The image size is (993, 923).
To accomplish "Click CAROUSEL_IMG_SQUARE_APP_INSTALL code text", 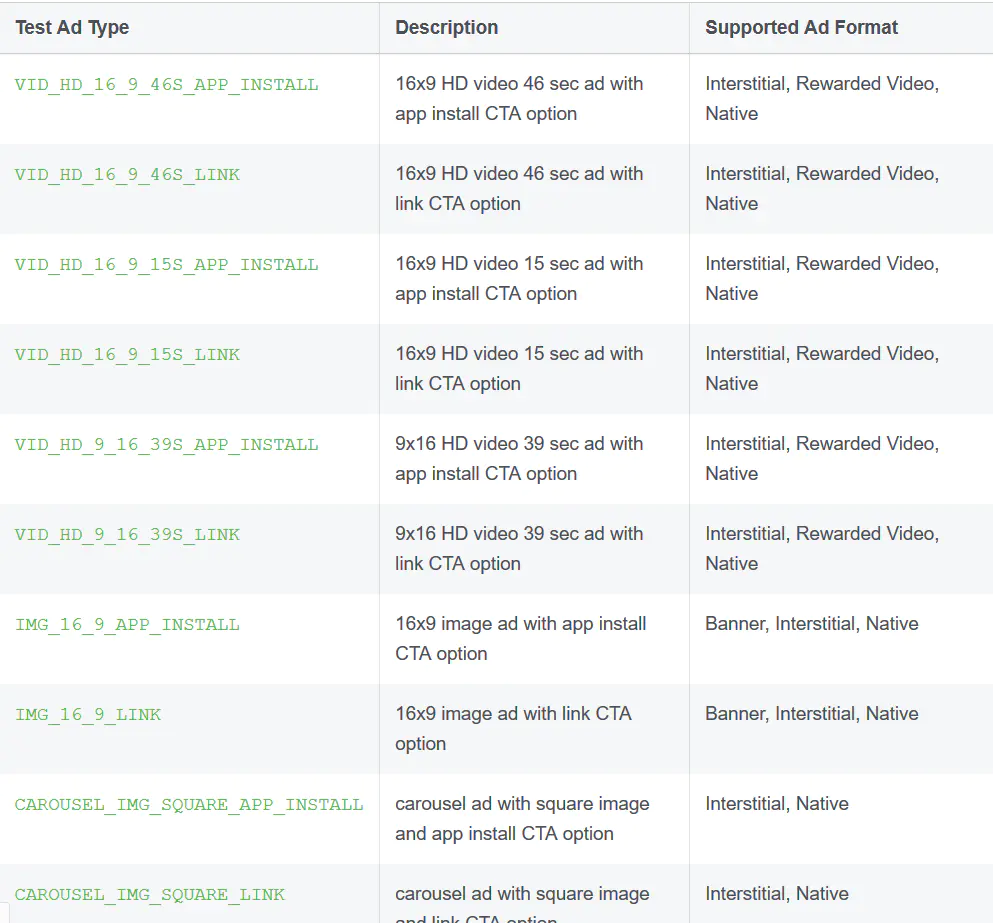I will (x=189, y=805).
